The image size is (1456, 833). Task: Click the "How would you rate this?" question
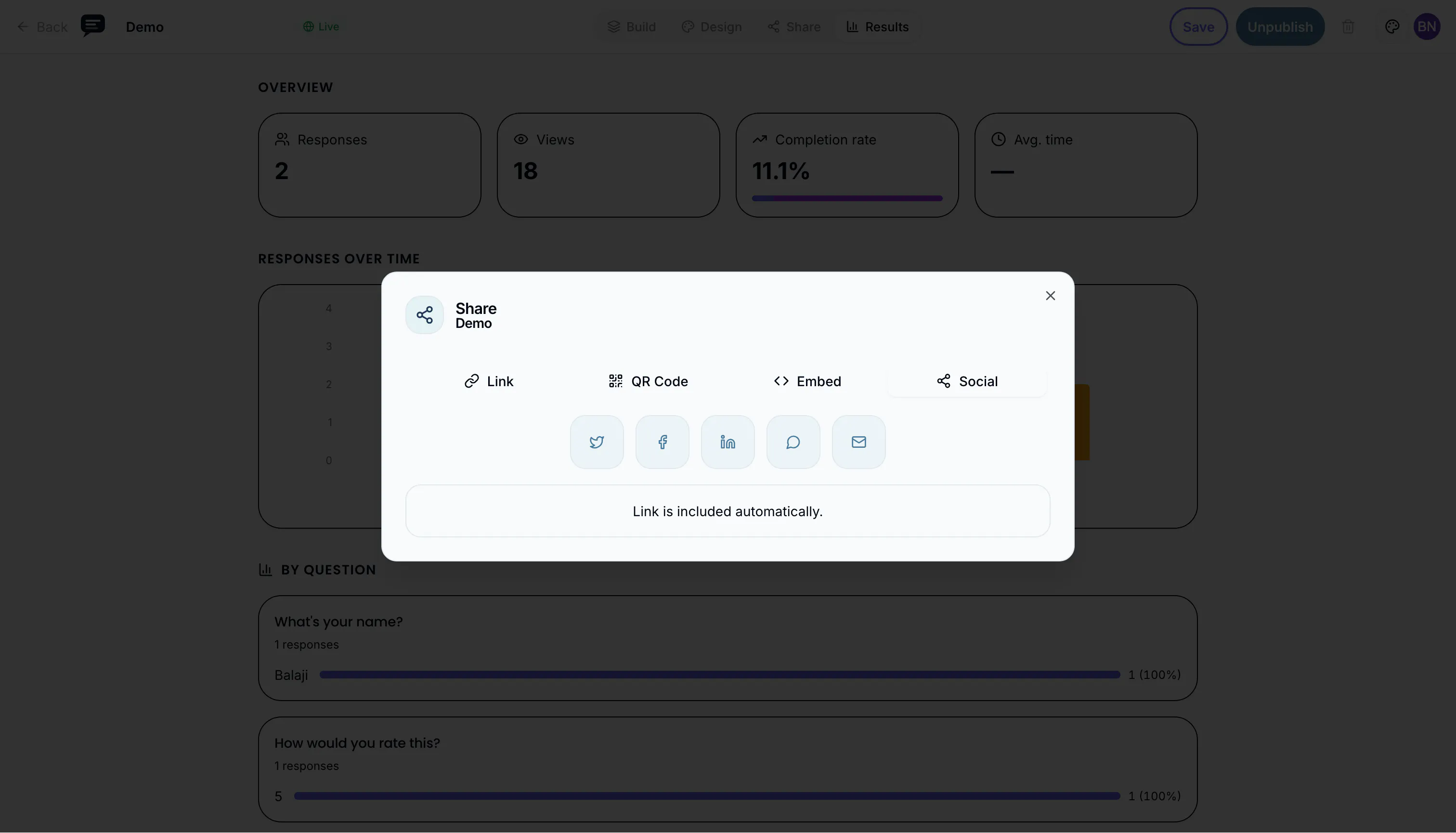tap(357, 743)
